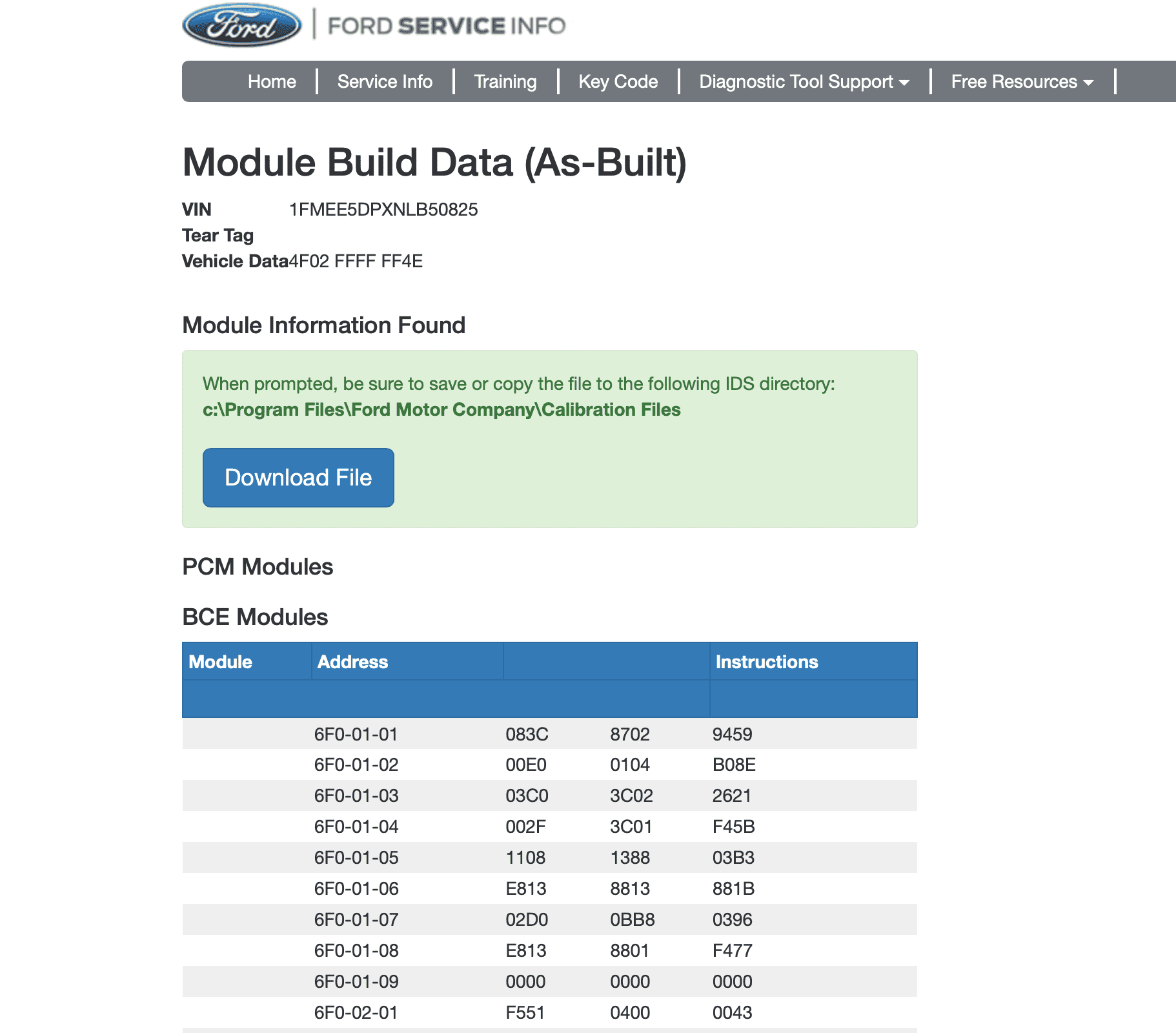Click value 0396 in row 6F0-01-07
1176x1033 pixels.
733,920
